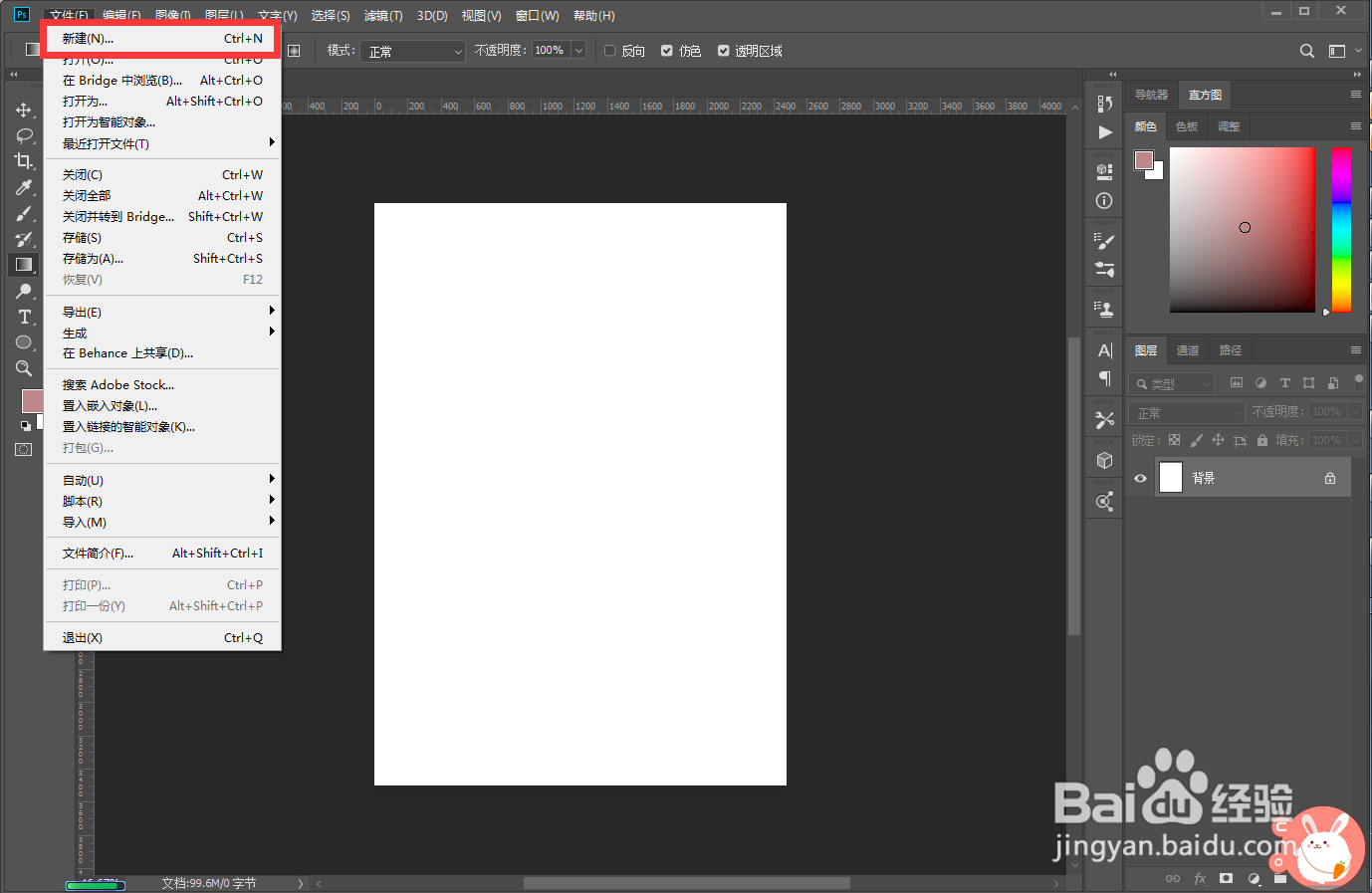1372x893 pixels.
Task: Choose 关闭全部 menu item
Action: pyautogui.click(x=162, y=196)
